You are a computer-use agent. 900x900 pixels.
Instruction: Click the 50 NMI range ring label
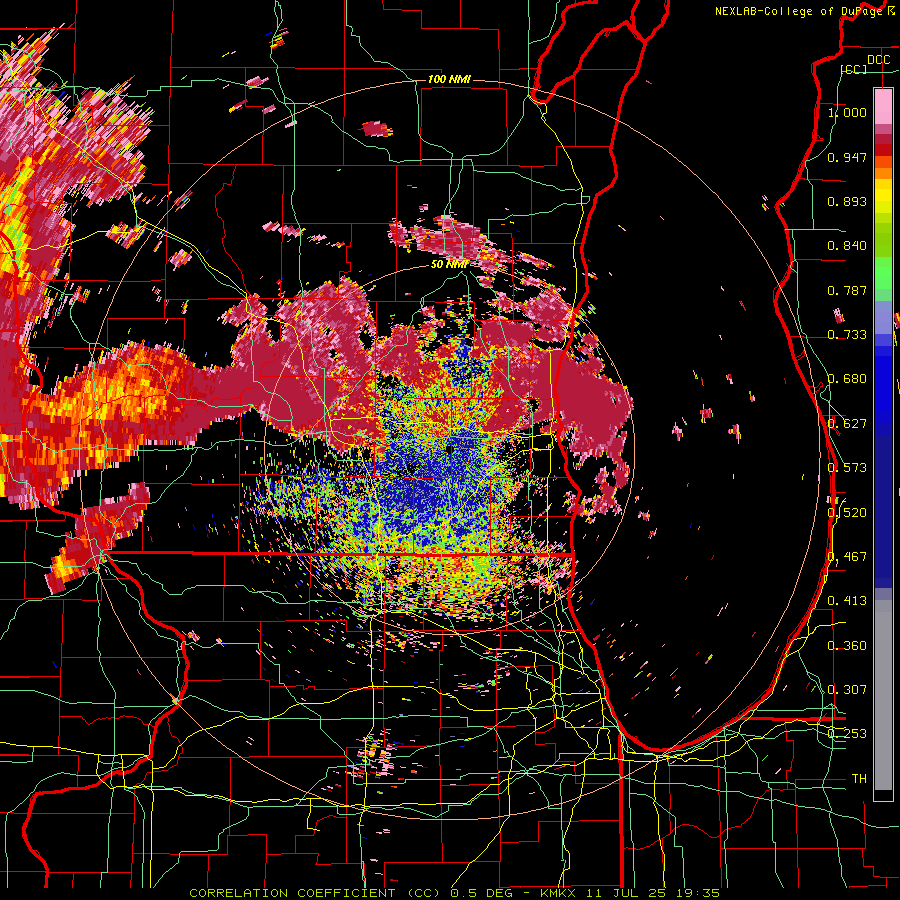click(449, 265)
